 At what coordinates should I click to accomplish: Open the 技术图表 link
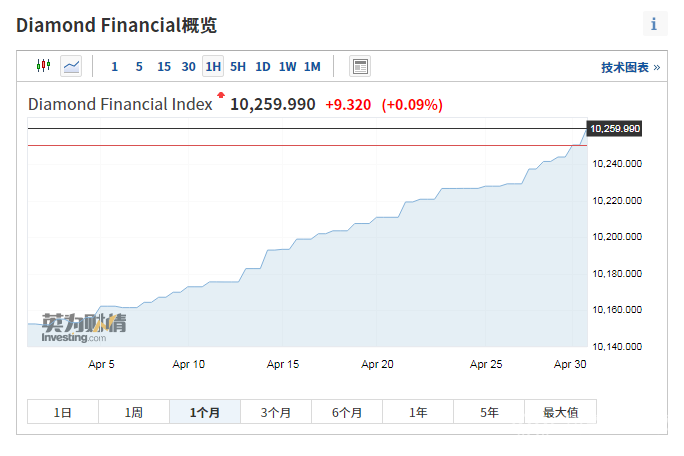630,67
